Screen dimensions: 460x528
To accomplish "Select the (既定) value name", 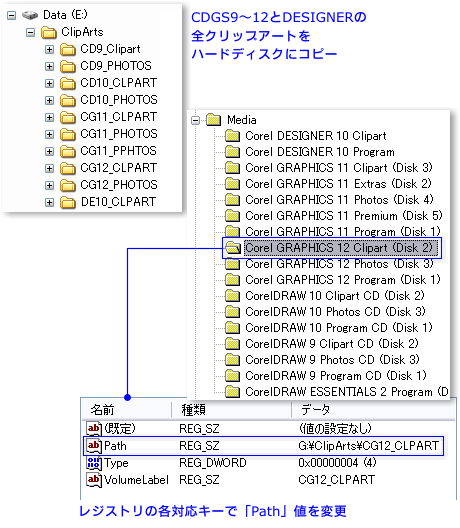I will coord(120,429).
